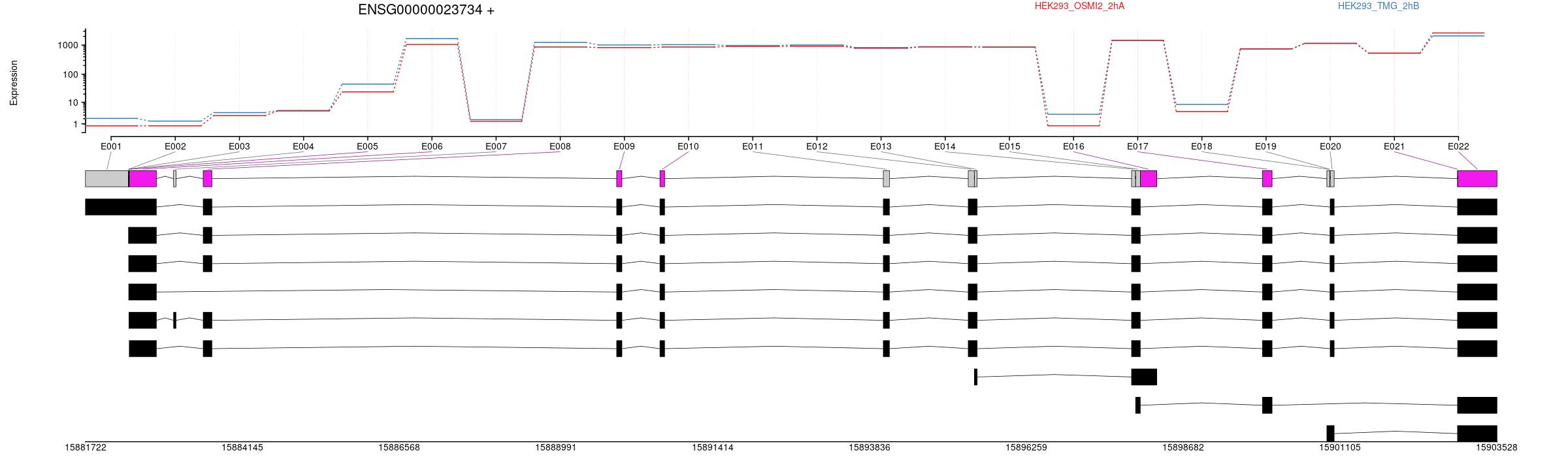Click genomic coordinate 15888991

click(556, 448)
